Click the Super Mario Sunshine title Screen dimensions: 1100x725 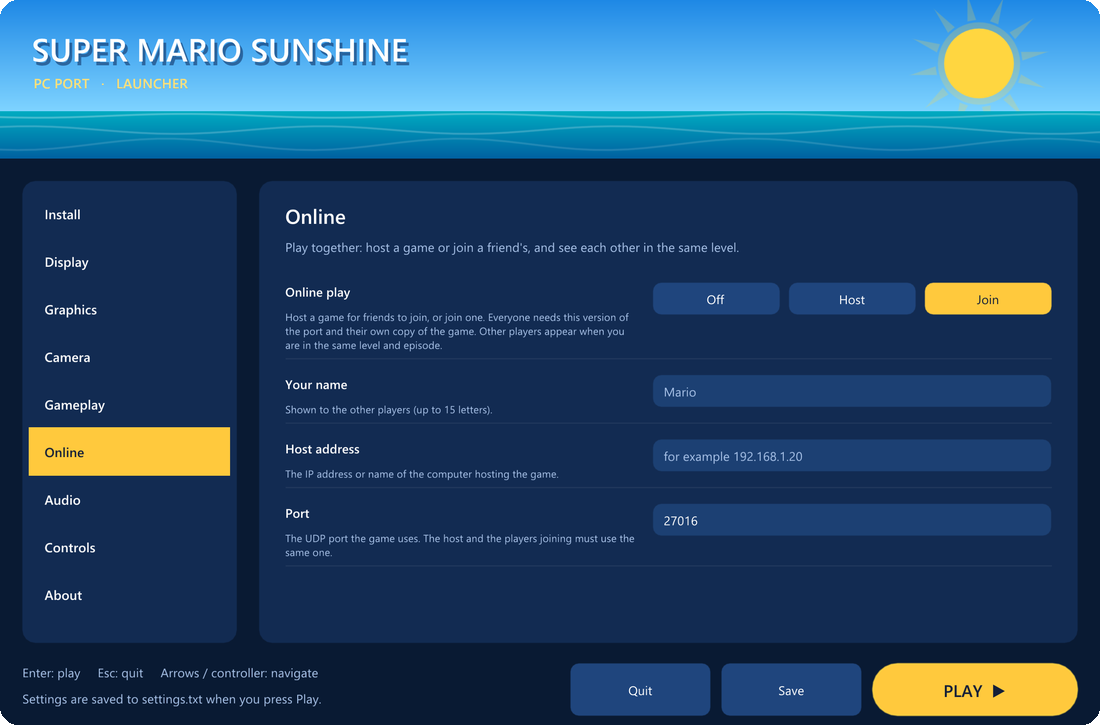(220, 51)
